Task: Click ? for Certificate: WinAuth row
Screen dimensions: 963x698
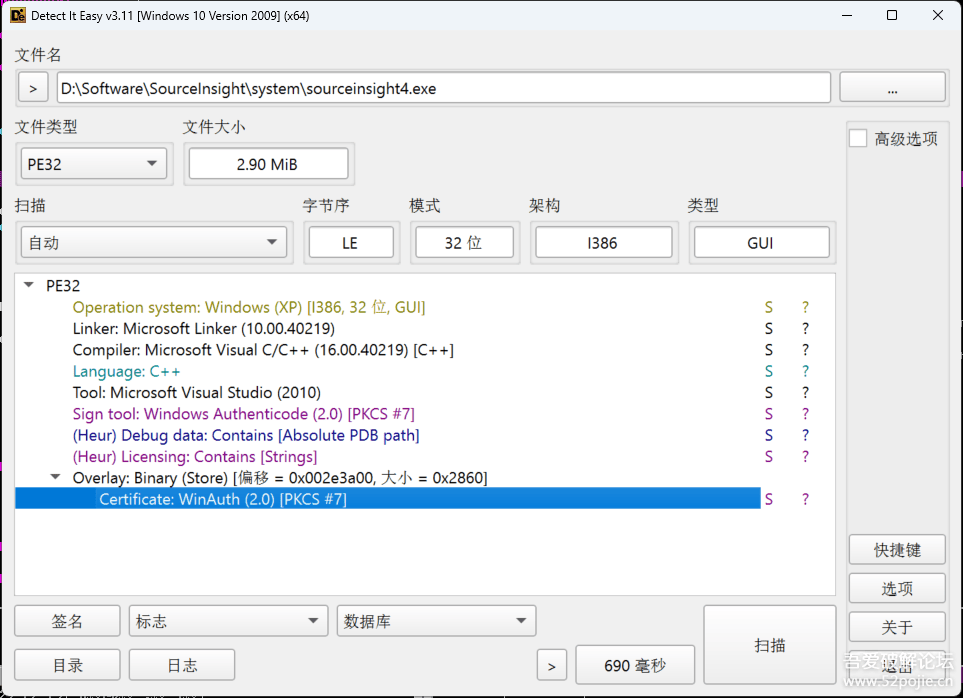Action: pos(805,499)
